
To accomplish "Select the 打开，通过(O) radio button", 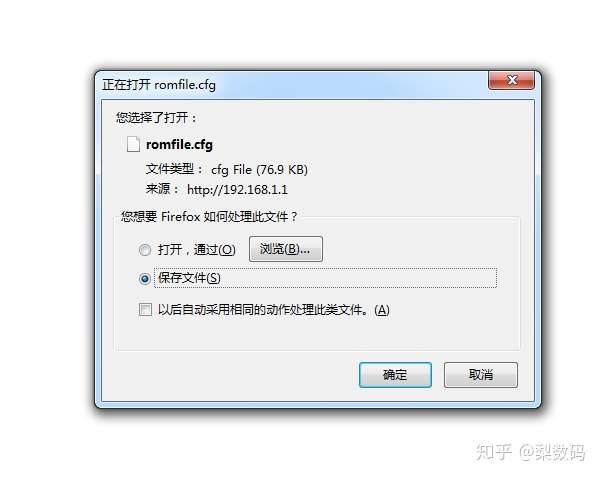I will [145, 250].
